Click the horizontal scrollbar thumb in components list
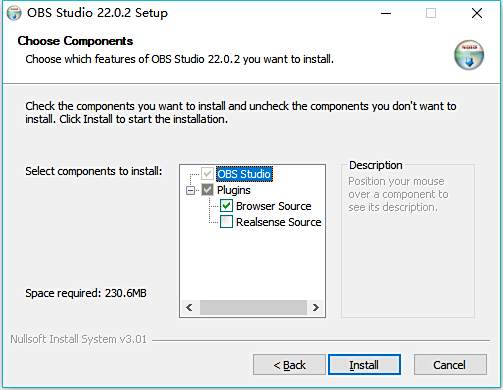The width and height of the screenshot is (503, 390). [x=253, y=307]
